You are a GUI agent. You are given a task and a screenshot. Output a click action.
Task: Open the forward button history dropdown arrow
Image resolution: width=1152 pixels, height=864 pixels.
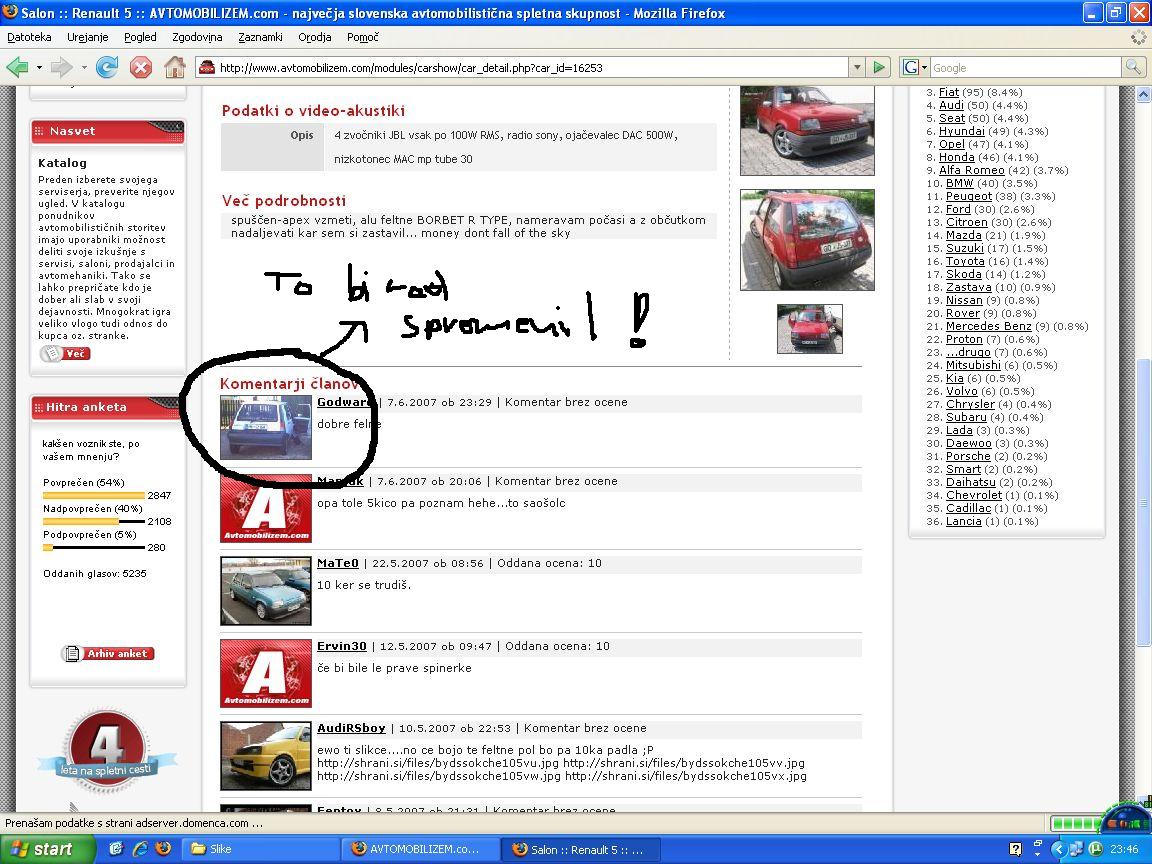[84, 68]
